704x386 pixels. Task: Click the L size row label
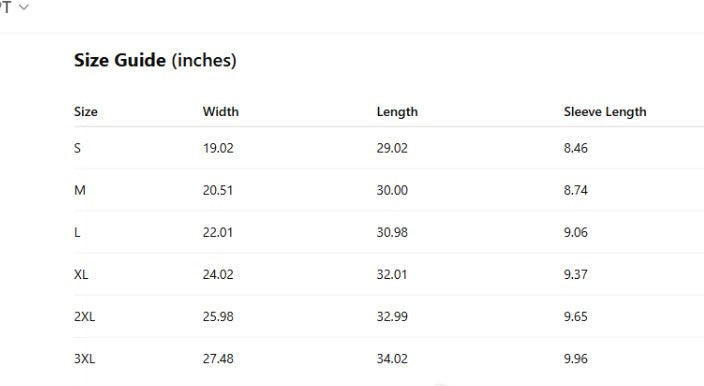click(x=77, y=232)
